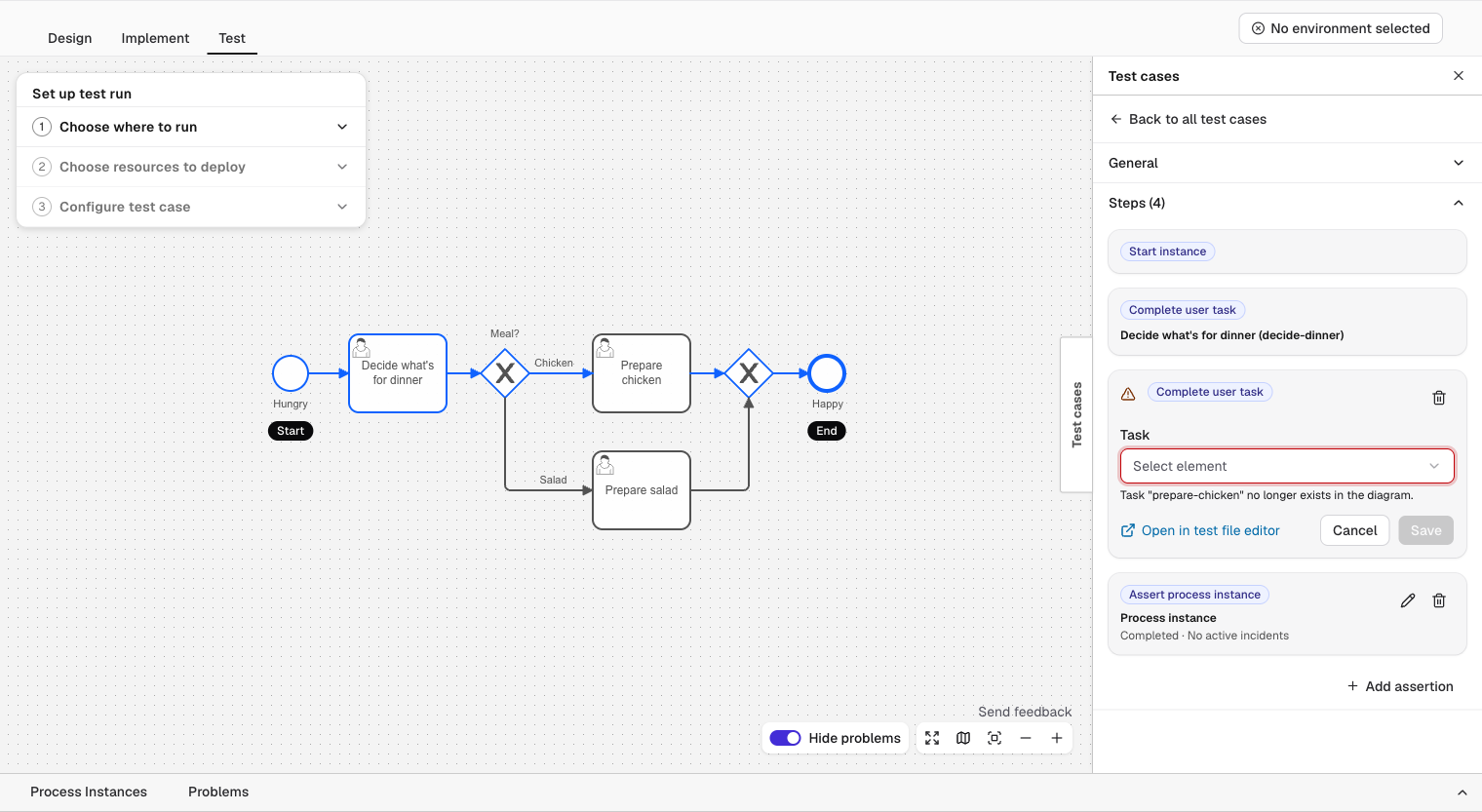Delete the Assert process instance step
1482x812 pixels.
point(1439,600)
